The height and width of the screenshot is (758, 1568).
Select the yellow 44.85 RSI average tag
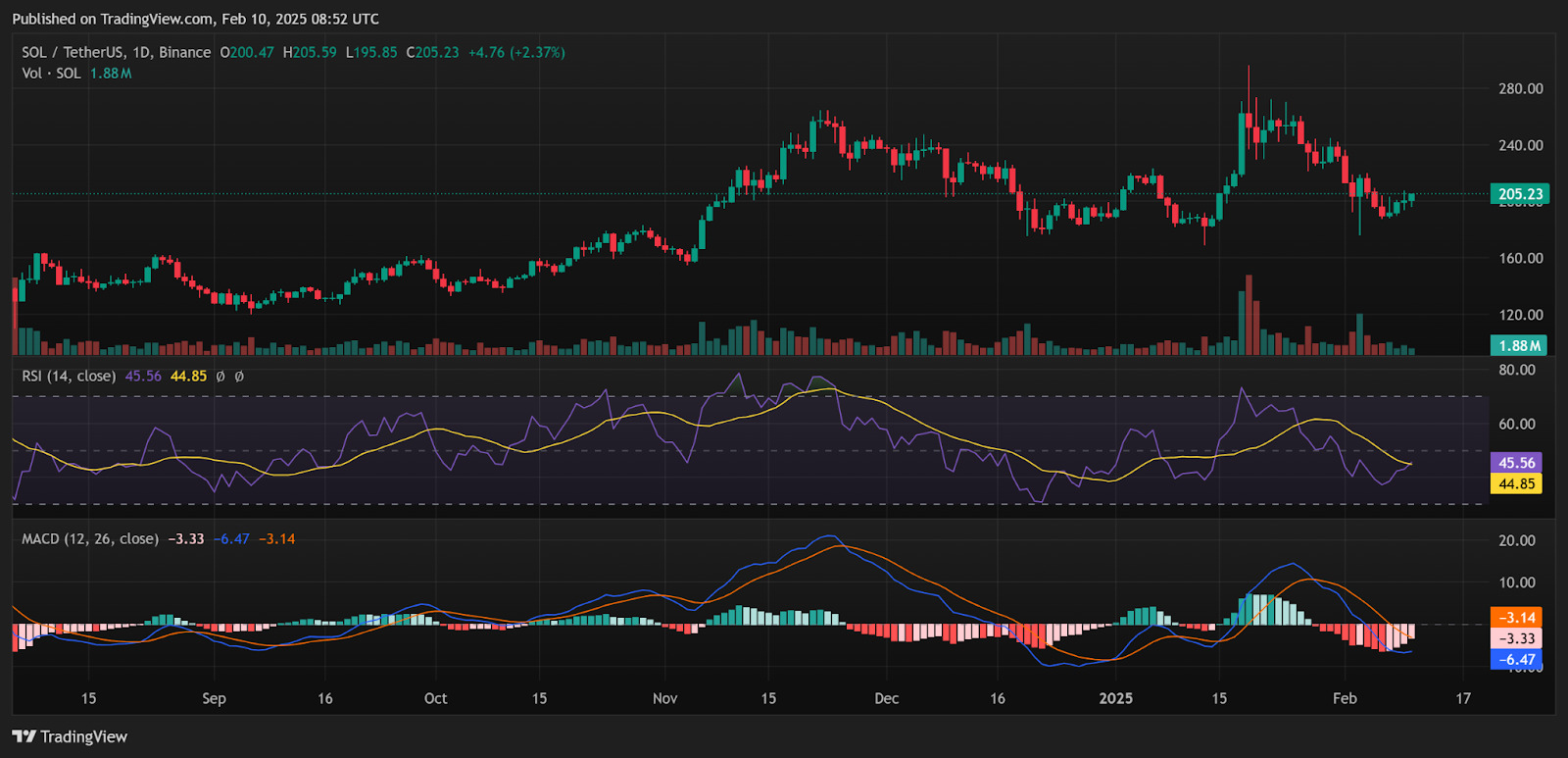tap(1516, 483)
